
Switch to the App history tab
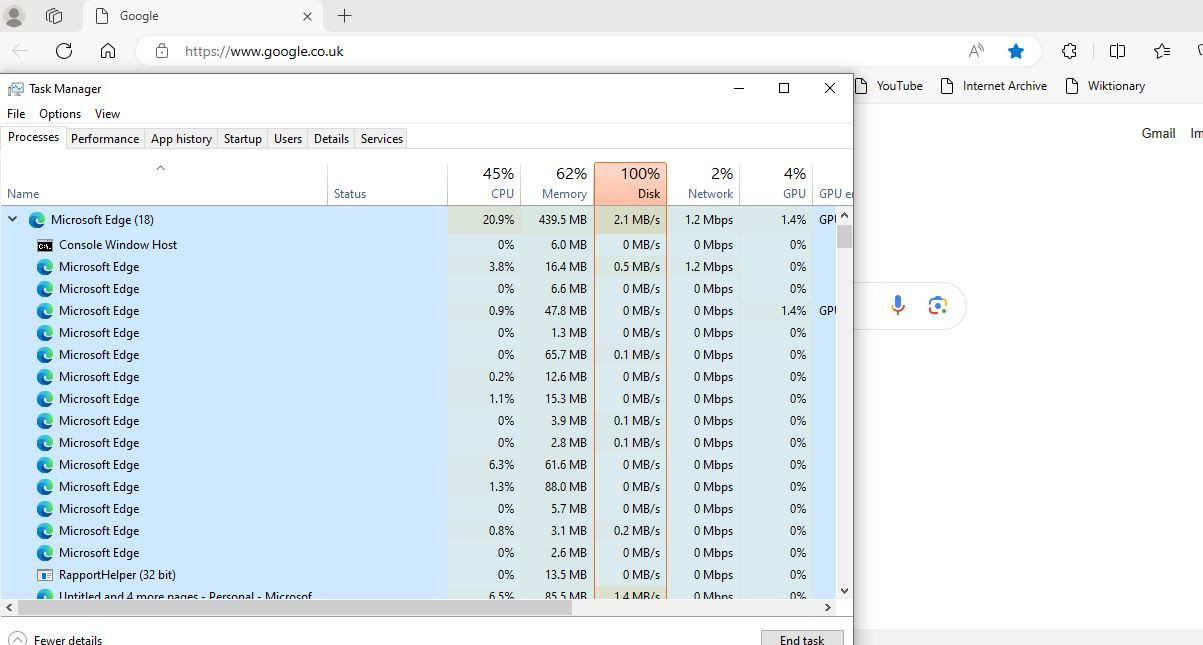click(181, 139)
